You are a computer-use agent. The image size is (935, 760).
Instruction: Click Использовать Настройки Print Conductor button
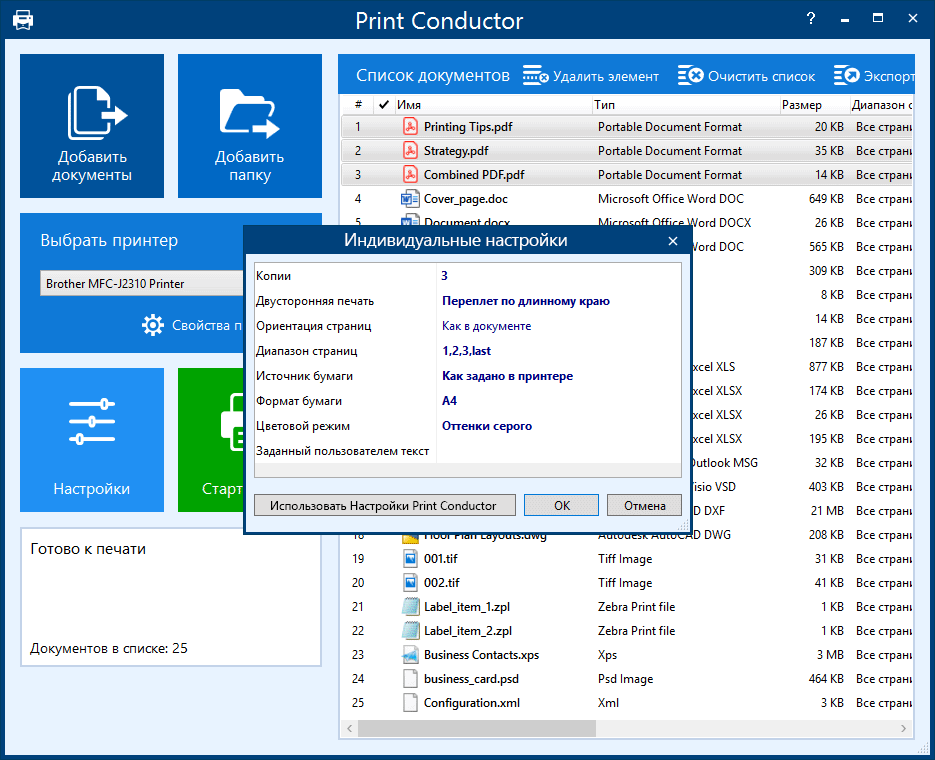[x=385, y=505]
